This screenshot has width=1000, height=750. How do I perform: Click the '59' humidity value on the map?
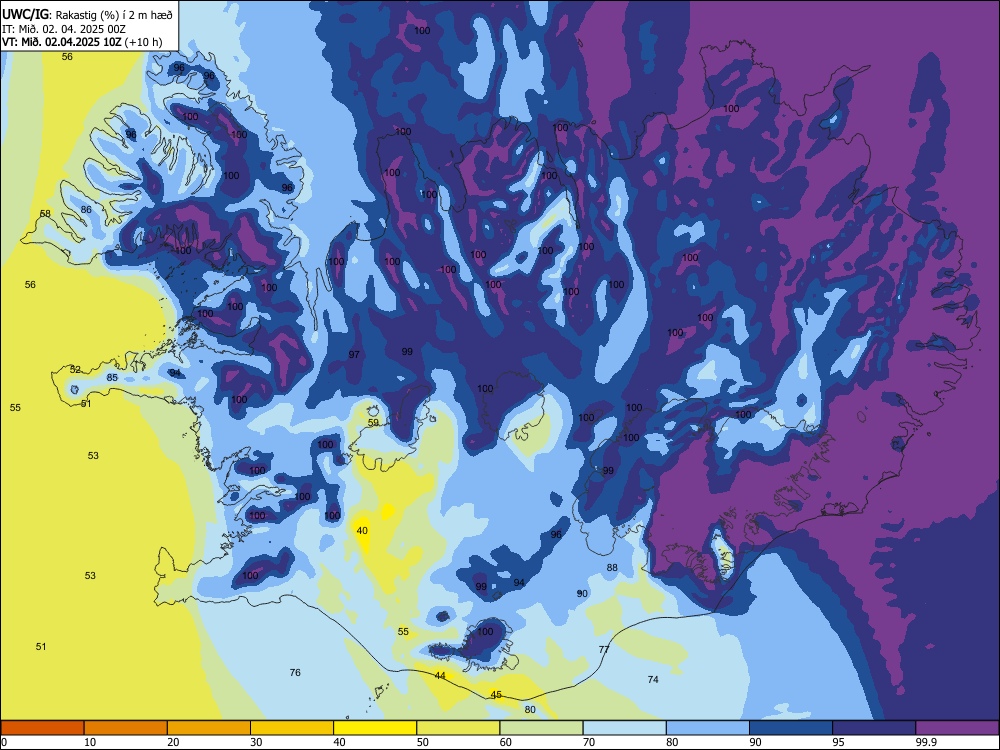373,422
